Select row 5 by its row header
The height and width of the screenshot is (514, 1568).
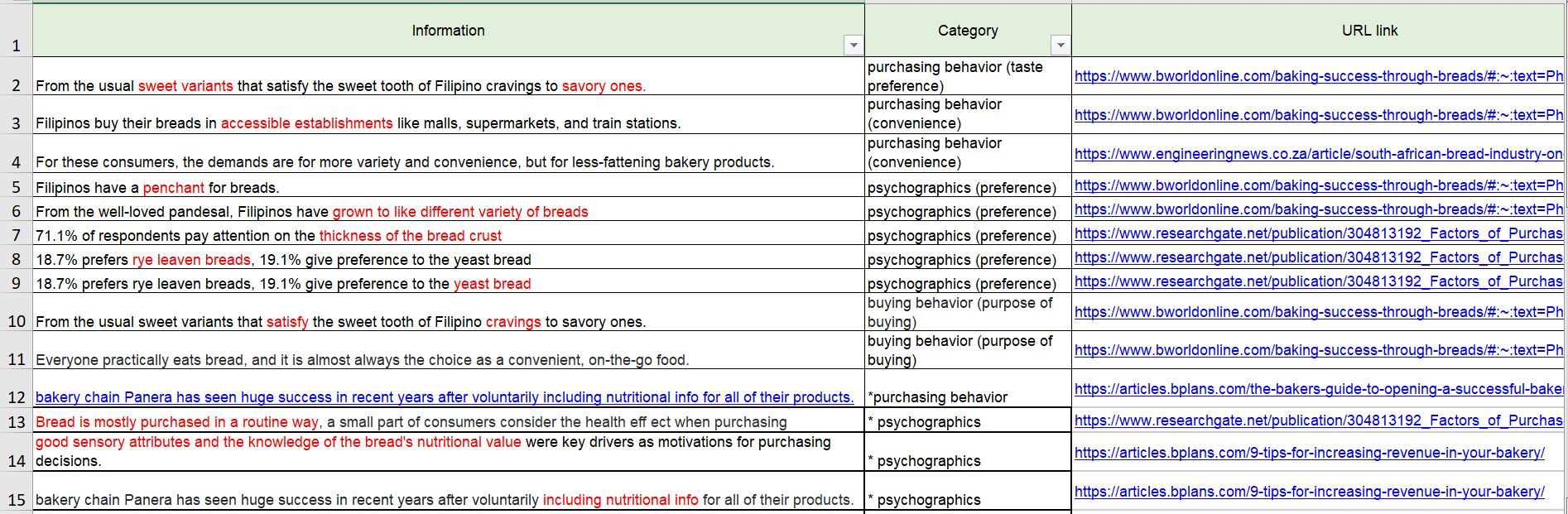point(16,188)
